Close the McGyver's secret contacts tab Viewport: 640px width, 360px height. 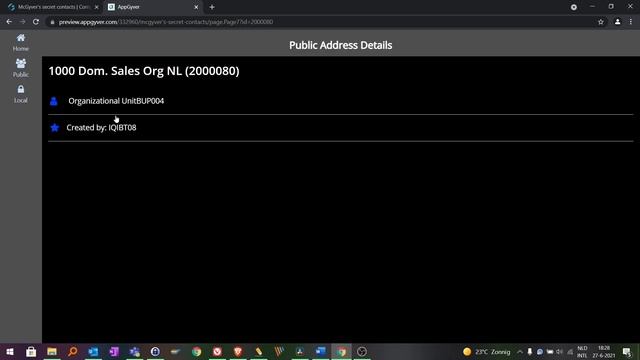97,7
